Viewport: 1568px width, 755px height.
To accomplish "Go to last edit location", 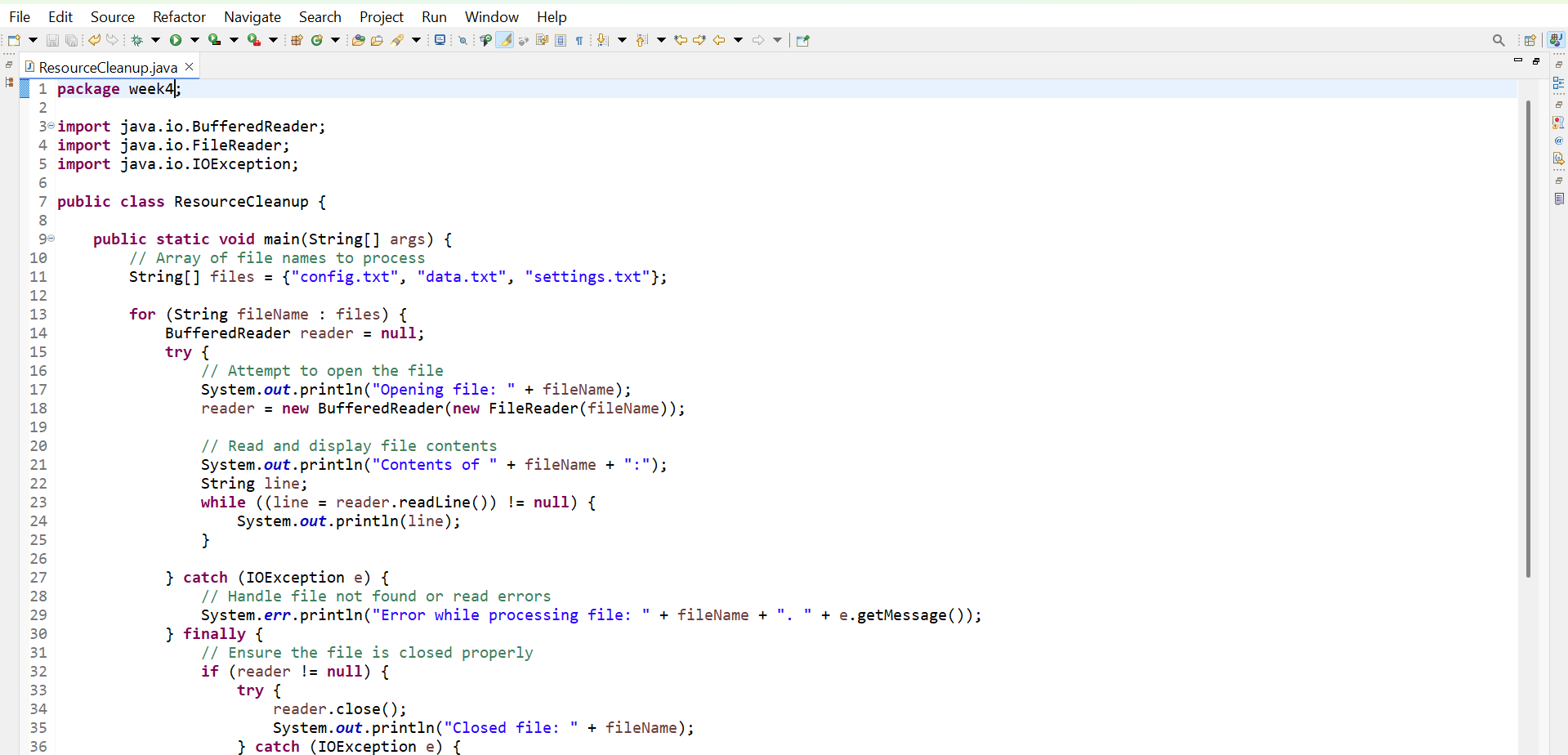I will coord(681,40).
